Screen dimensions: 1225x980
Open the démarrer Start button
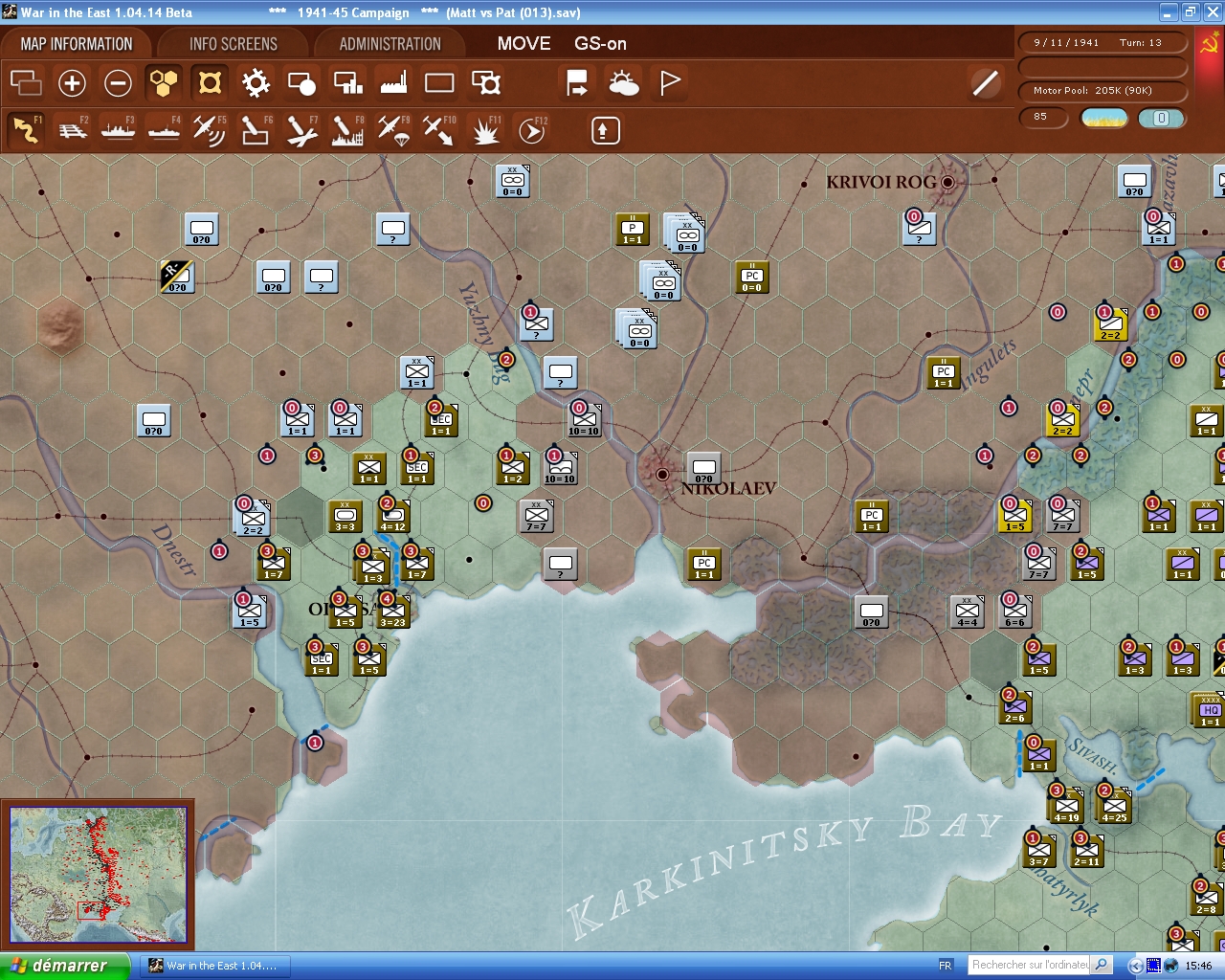click(x=64, y=966)
